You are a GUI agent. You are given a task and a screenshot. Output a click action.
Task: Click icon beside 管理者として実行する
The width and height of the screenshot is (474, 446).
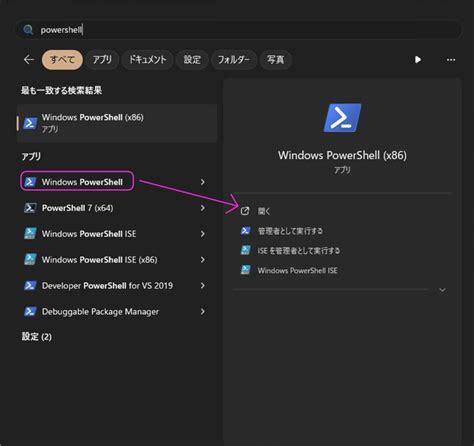(x=246, y=231)
